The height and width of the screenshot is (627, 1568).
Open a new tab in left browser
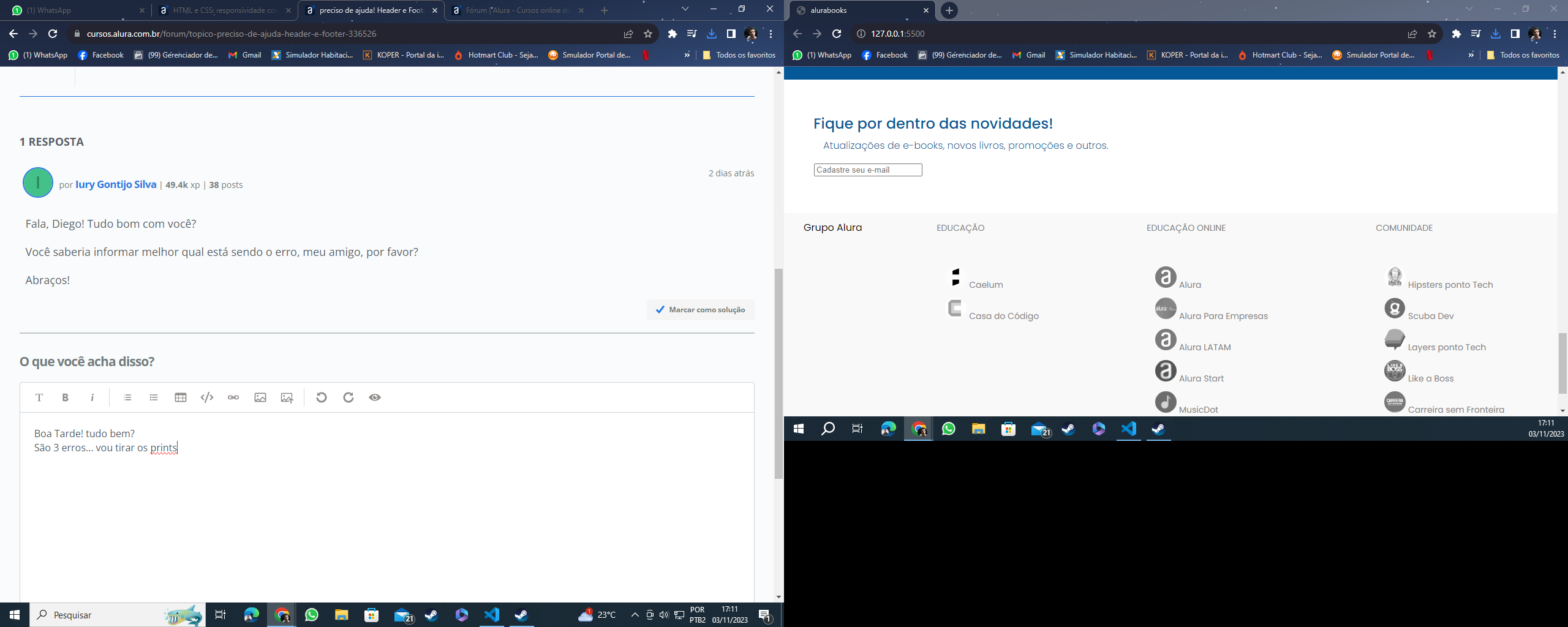pos(605,10)
